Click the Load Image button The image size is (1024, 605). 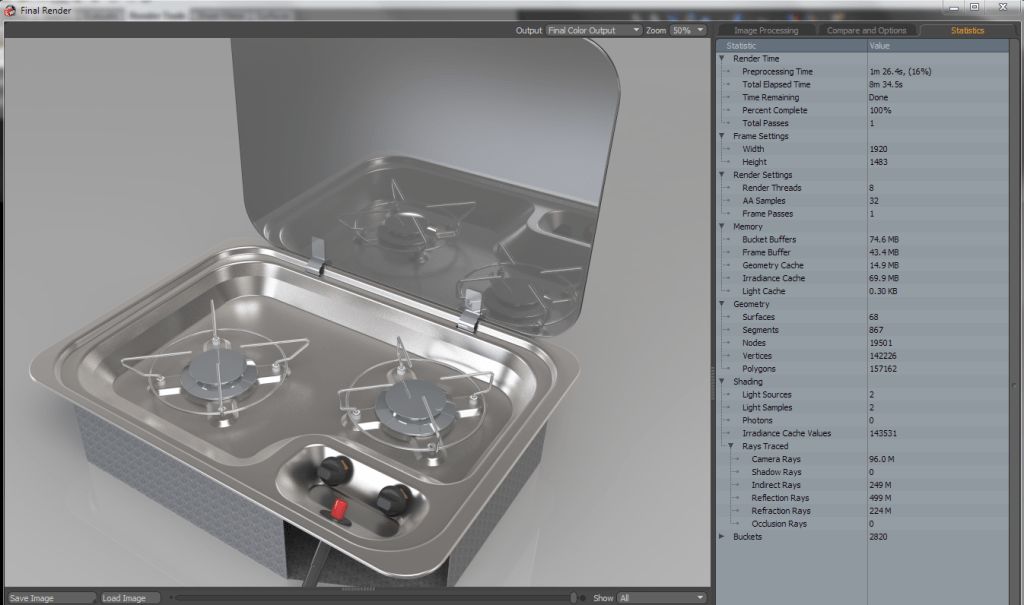coord(128,596)
